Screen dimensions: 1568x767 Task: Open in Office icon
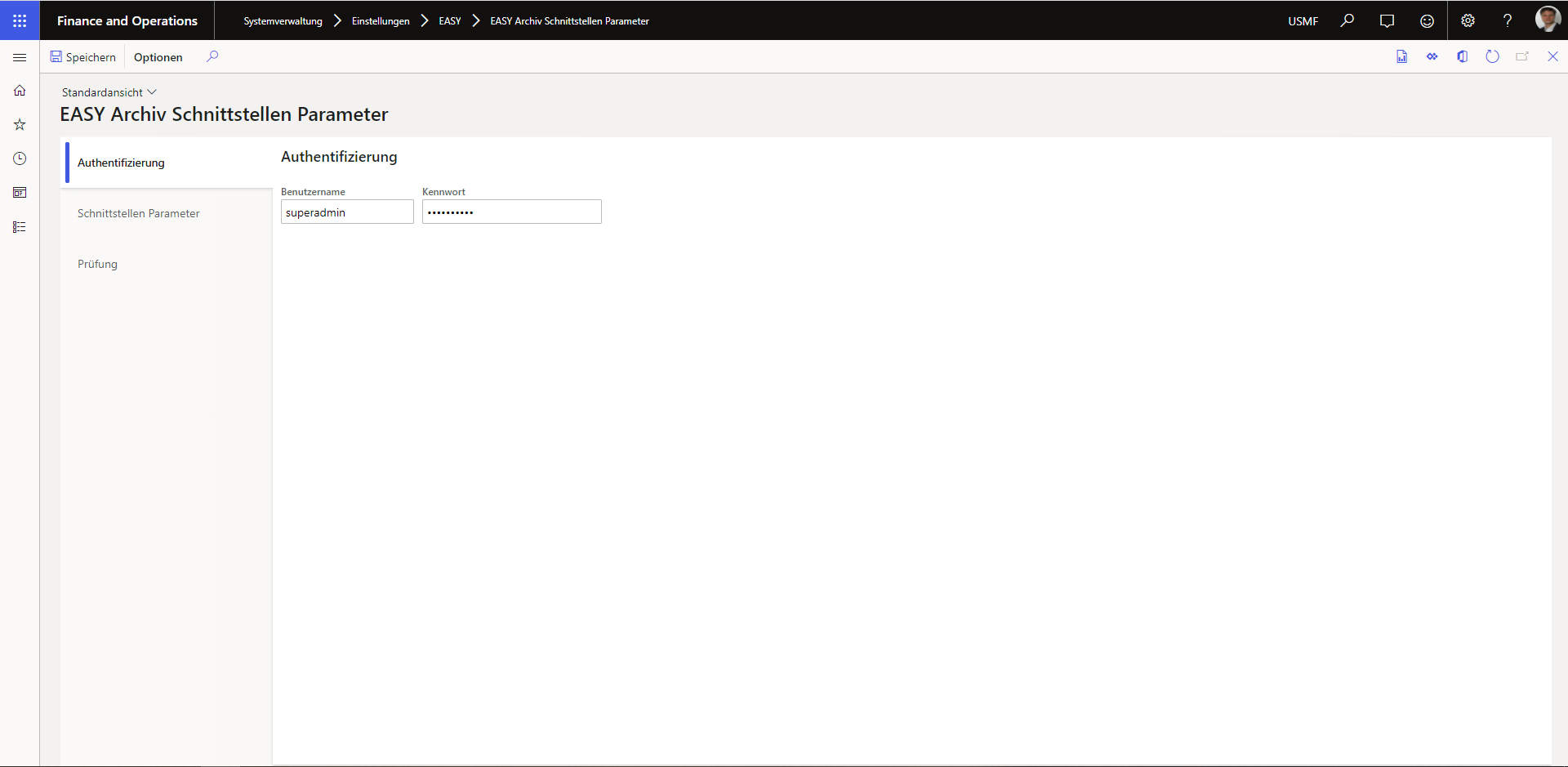click(x=1463, y=56)
